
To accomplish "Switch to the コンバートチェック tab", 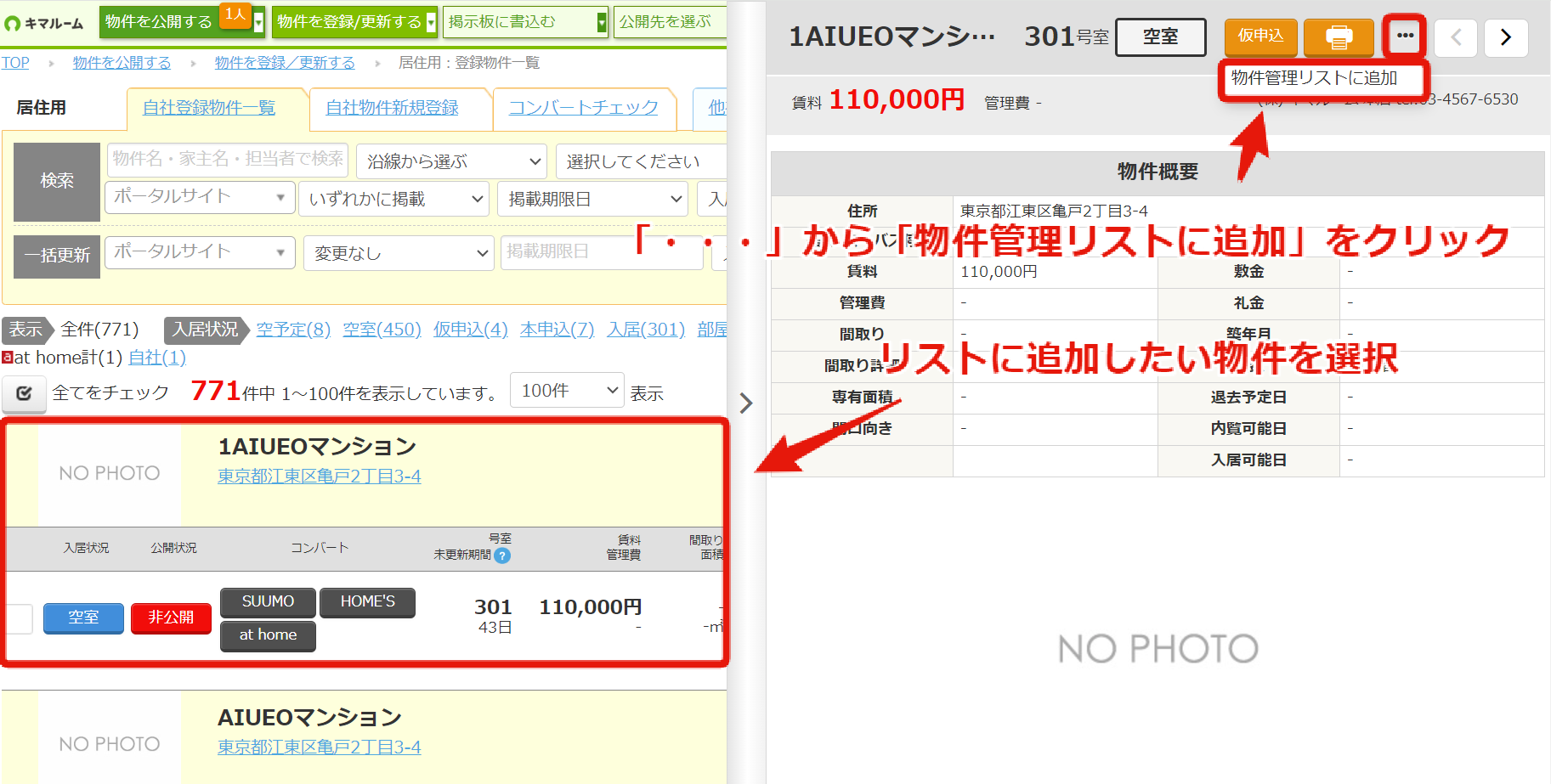I will click(584, 108).
